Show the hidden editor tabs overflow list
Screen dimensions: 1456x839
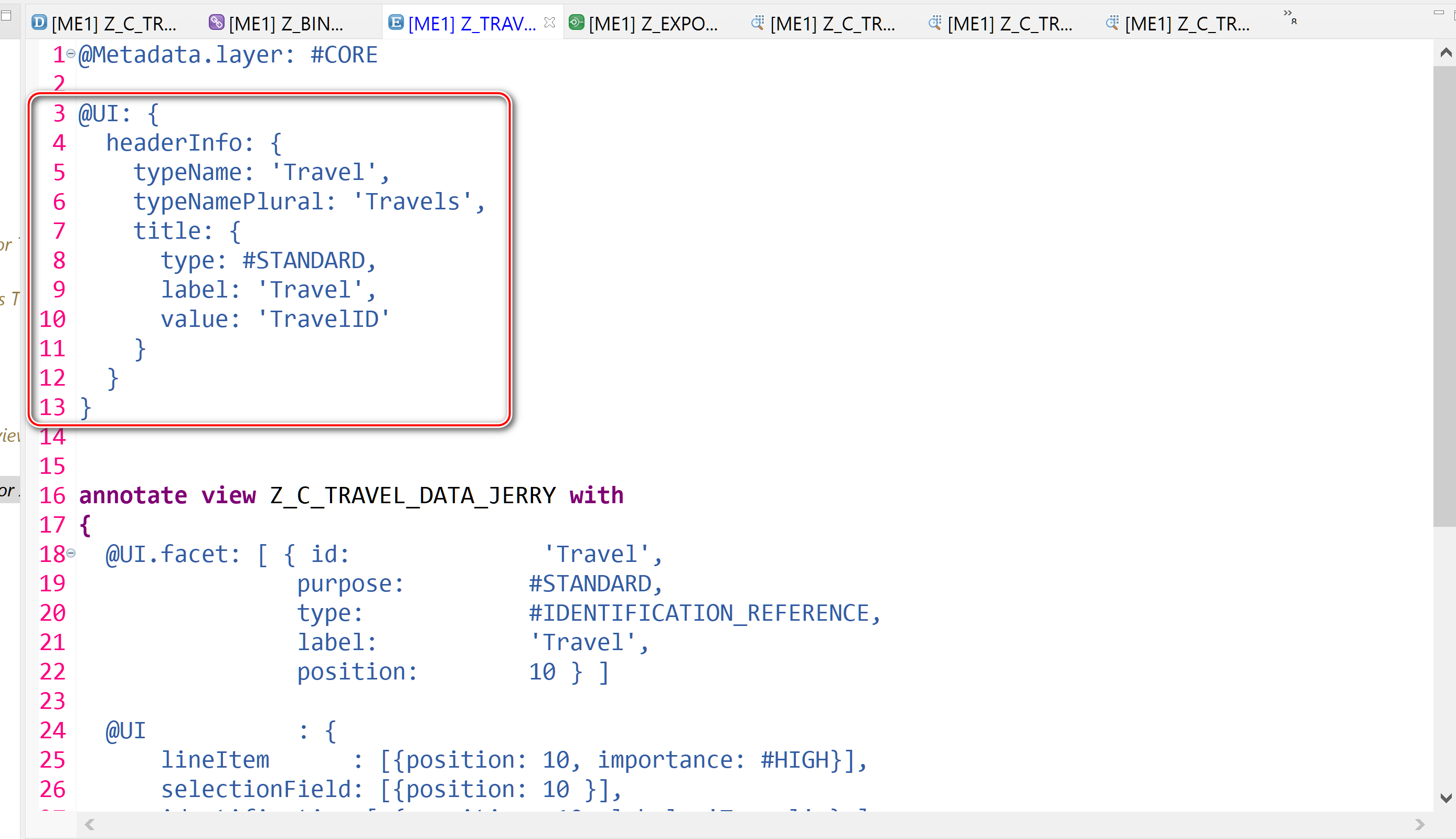[1290, 16]
